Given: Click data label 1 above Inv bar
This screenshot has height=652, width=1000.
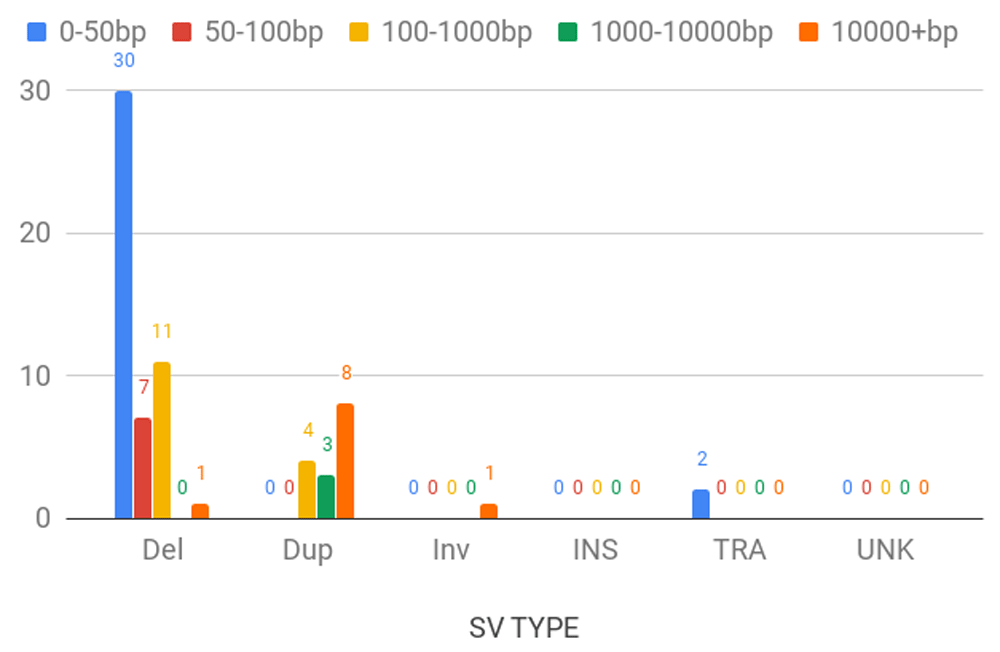Looking at the screenshot, I should [489, 473].
